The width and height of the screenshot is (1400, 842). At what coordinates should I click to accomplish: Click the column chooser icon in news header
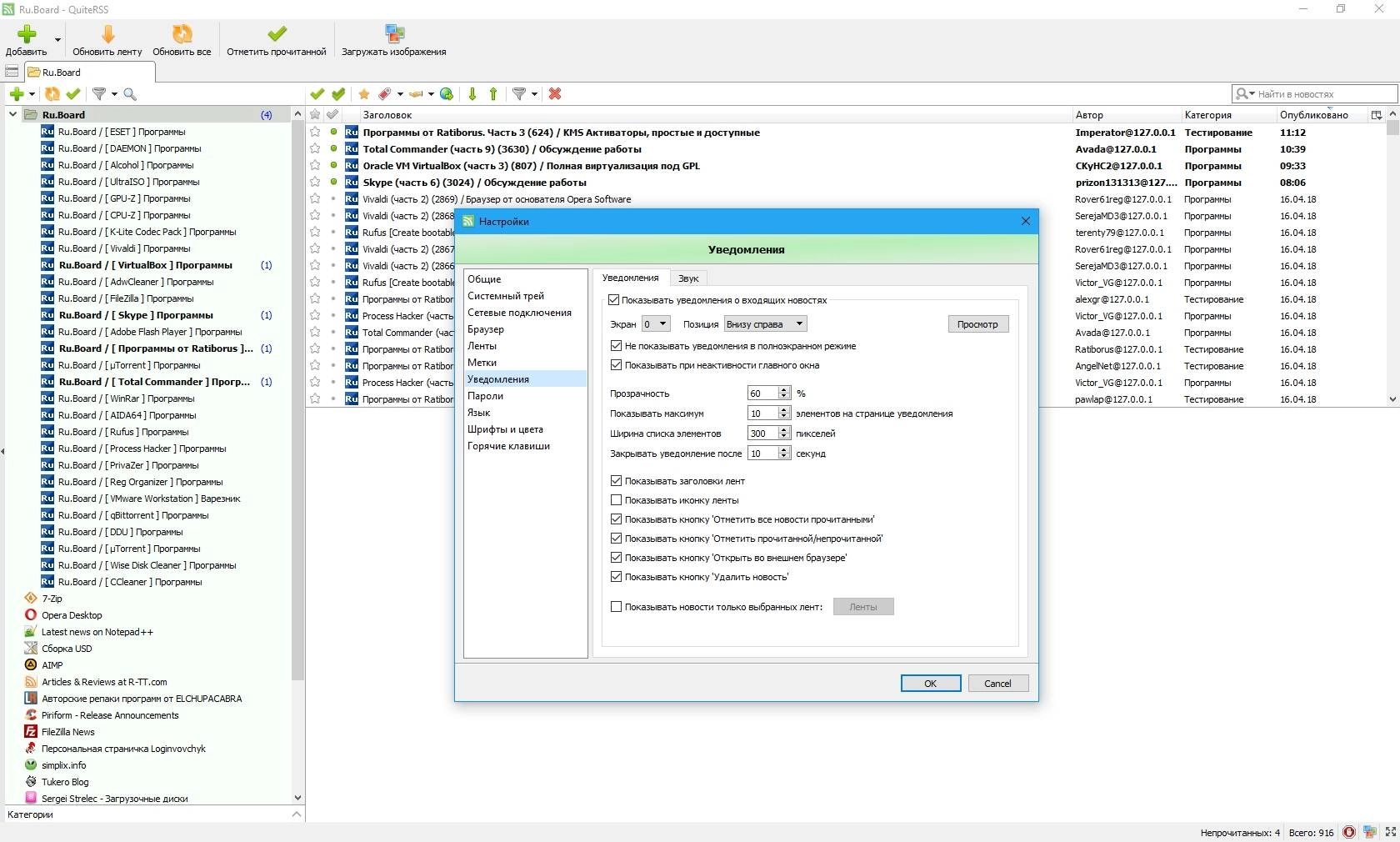1377,115
